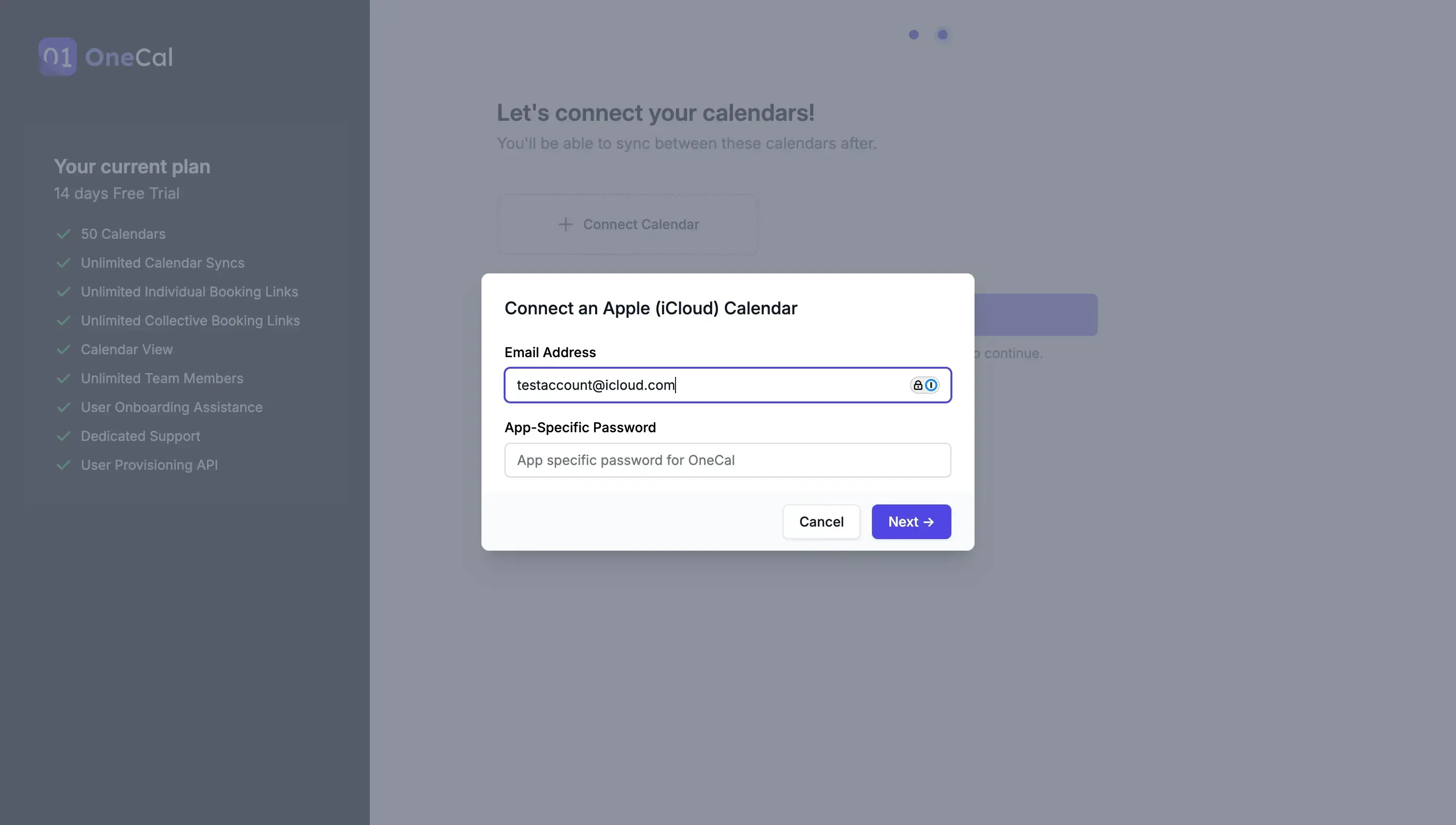1456x825 pixels.
Task: Click the lock icon inside the email field
Action: click(x=918, y=385)
